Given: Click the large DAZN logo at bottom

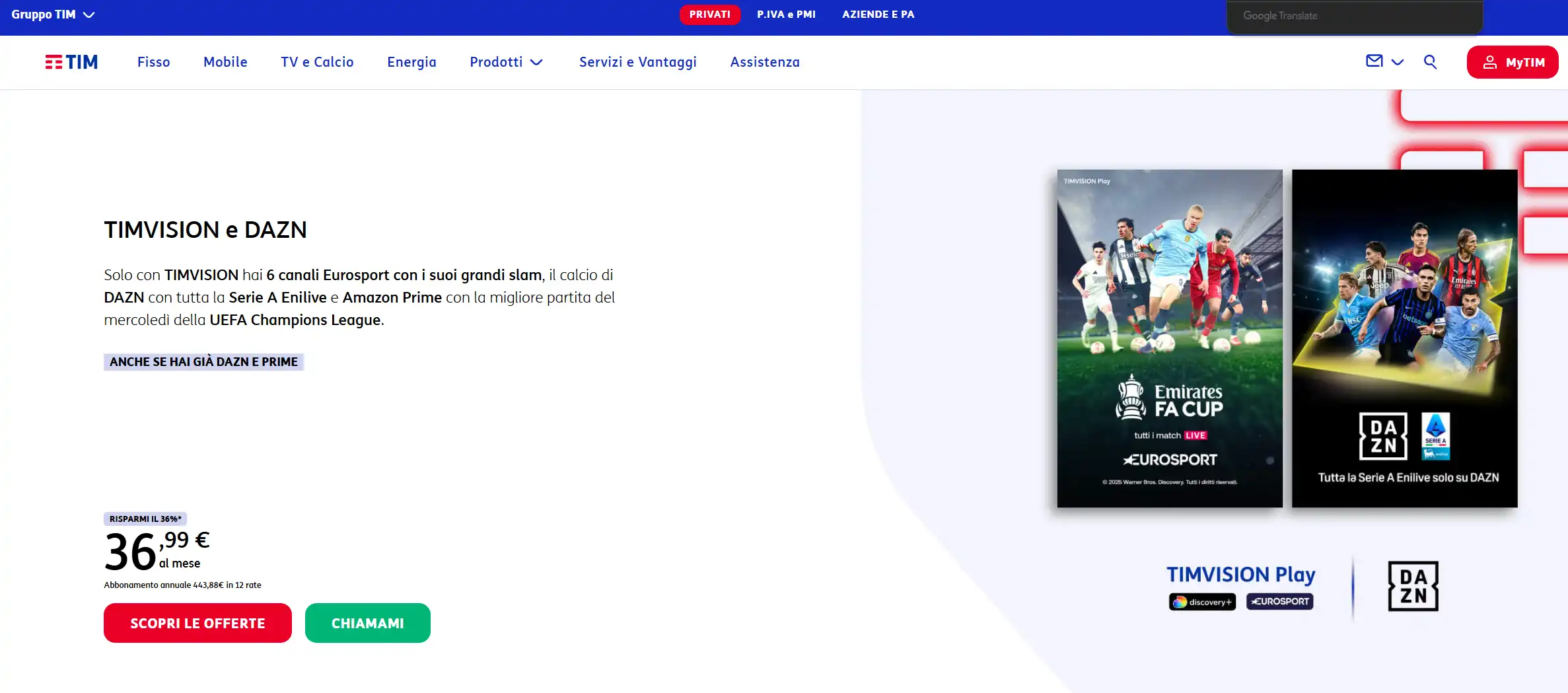Looking at the screenshot, I should (x=1413, y=587).
